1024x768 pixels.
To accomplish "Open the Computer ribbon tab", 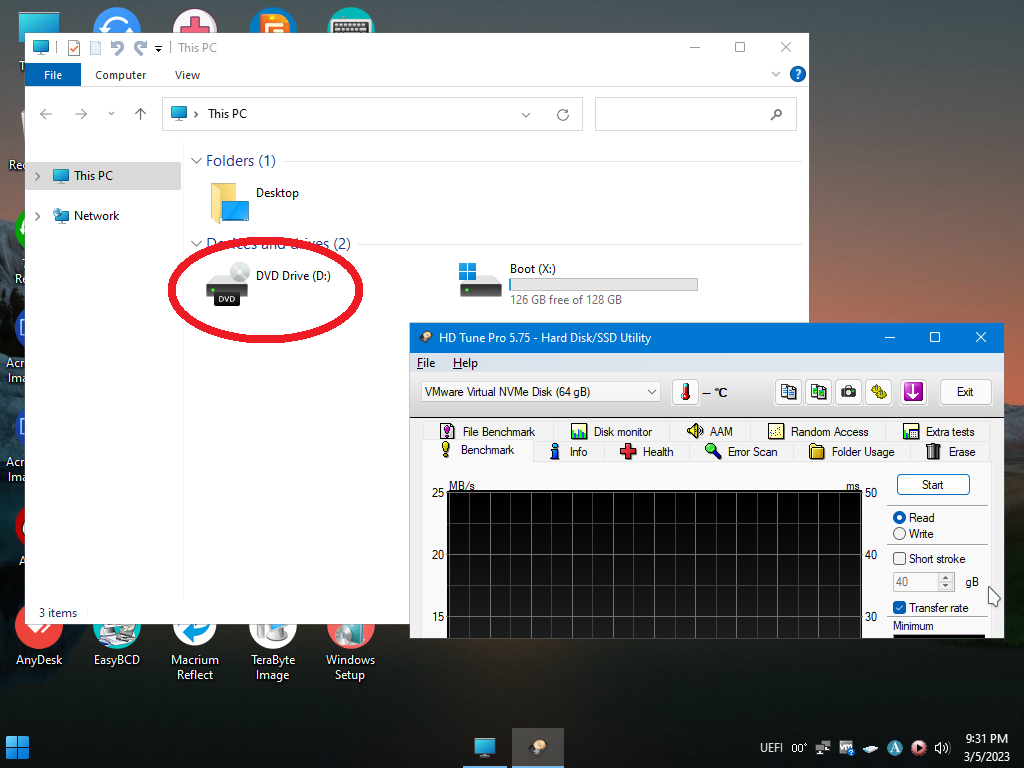I will [x=121, y=75].
